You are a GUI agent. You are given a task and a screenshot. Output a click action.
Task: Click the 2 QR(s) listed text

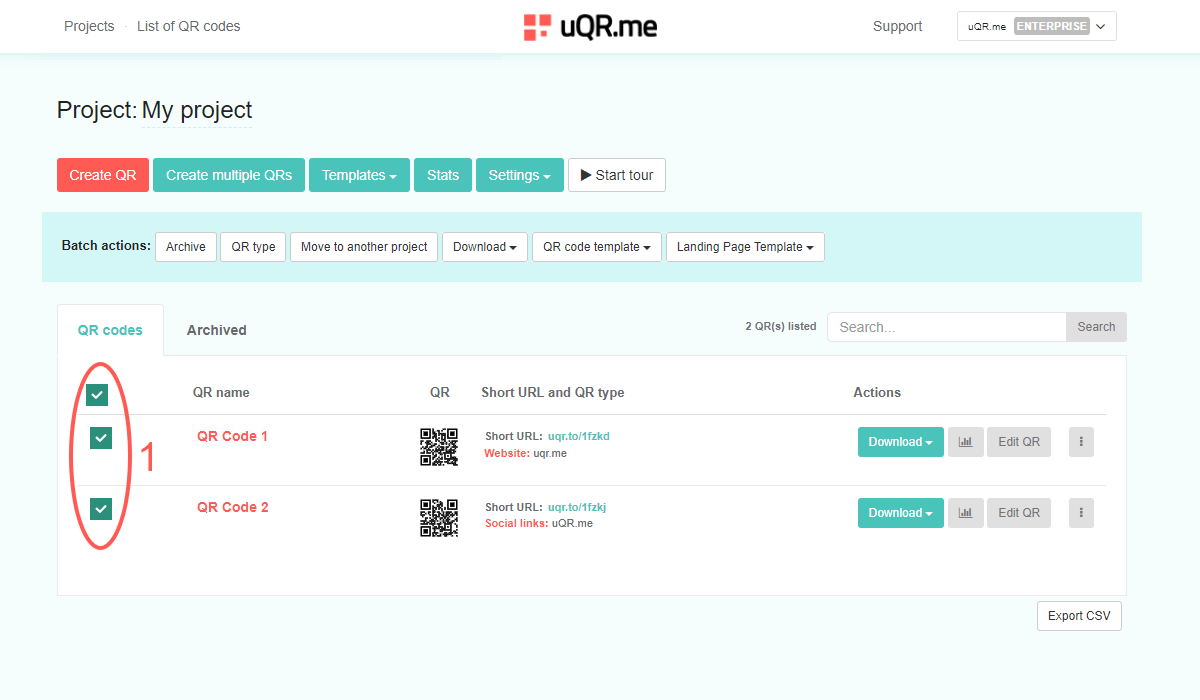pos(781,326)
